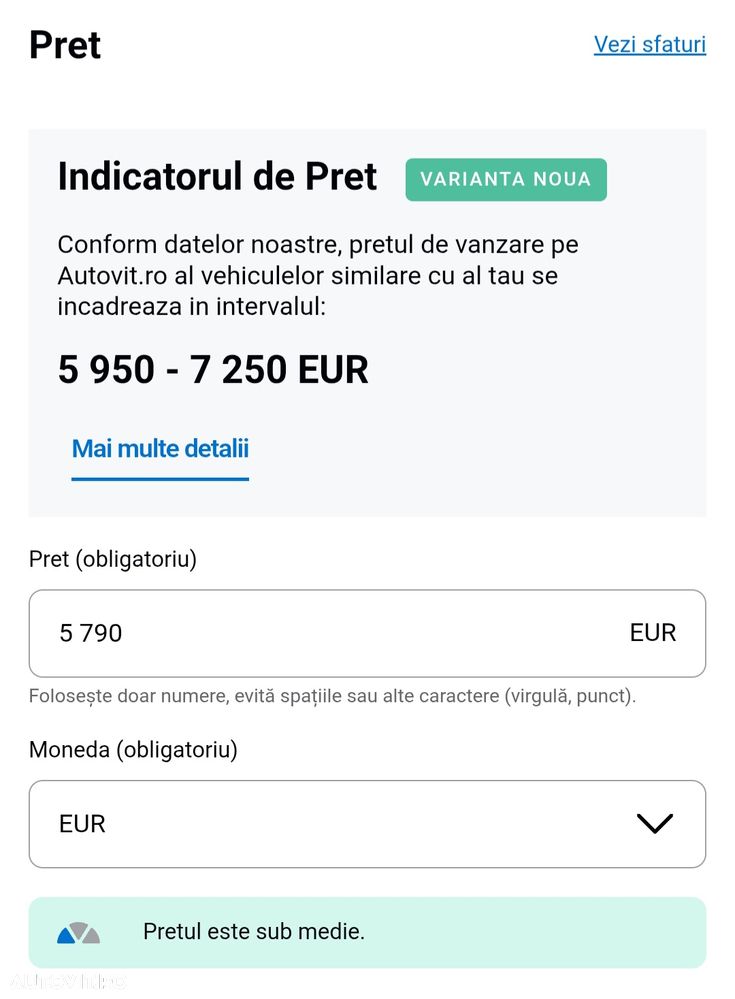Click the Autovit watermark logo at the bottom
The height and width of the screenshot is (999, 735).
click(65, 981)
